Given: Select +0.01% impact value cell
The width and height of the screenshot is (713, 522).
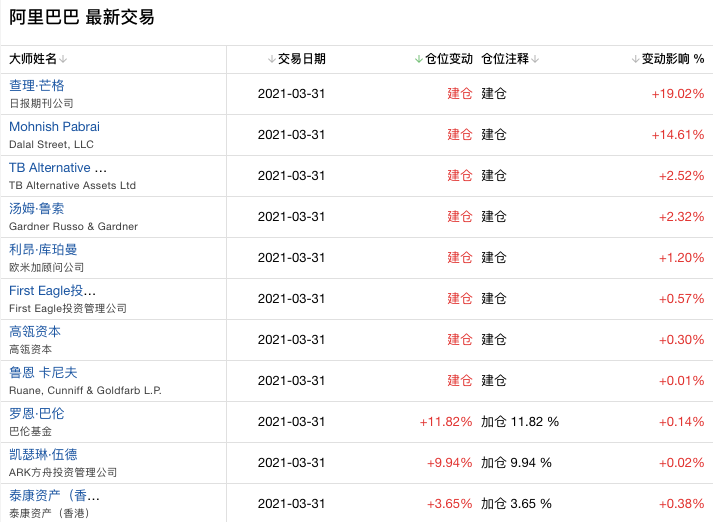Looking at the screenshot, I should [x=682, y=381].
